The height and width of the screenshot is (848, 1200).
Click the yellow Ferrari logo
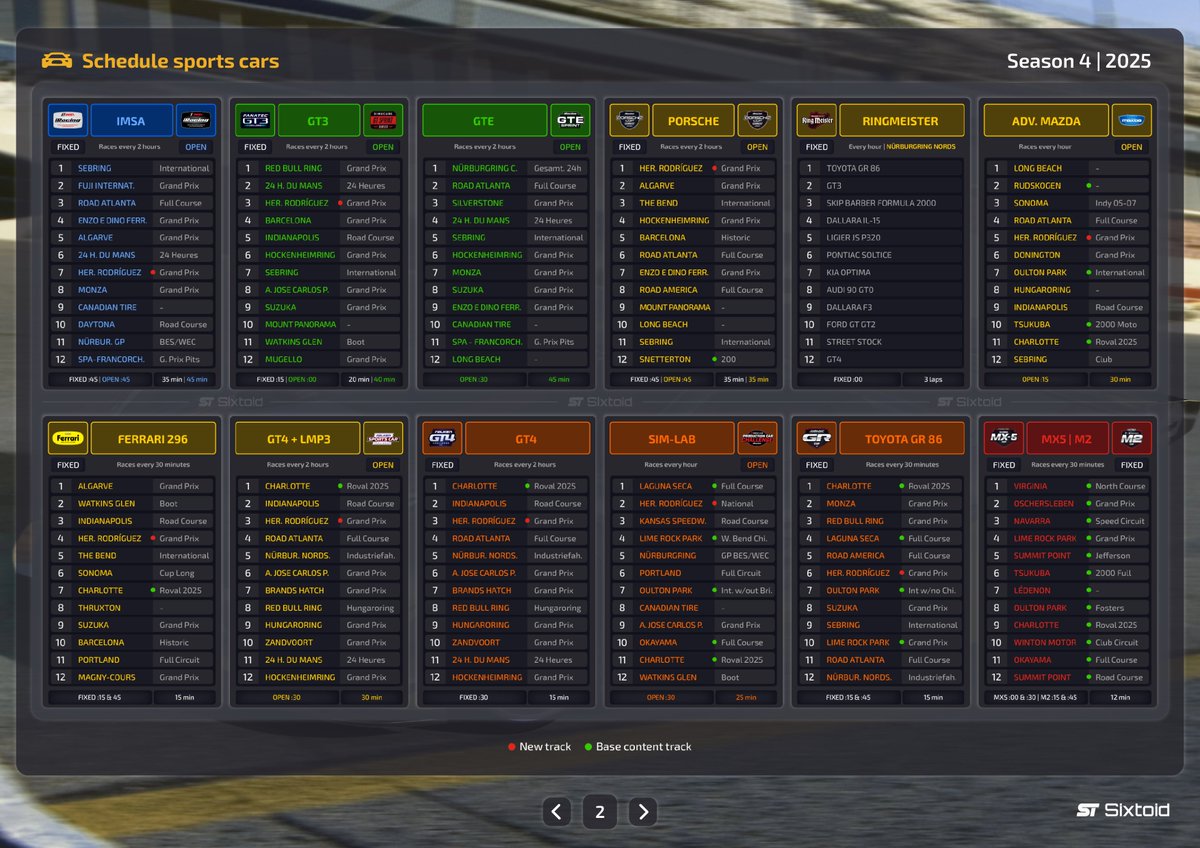[68, 438]
